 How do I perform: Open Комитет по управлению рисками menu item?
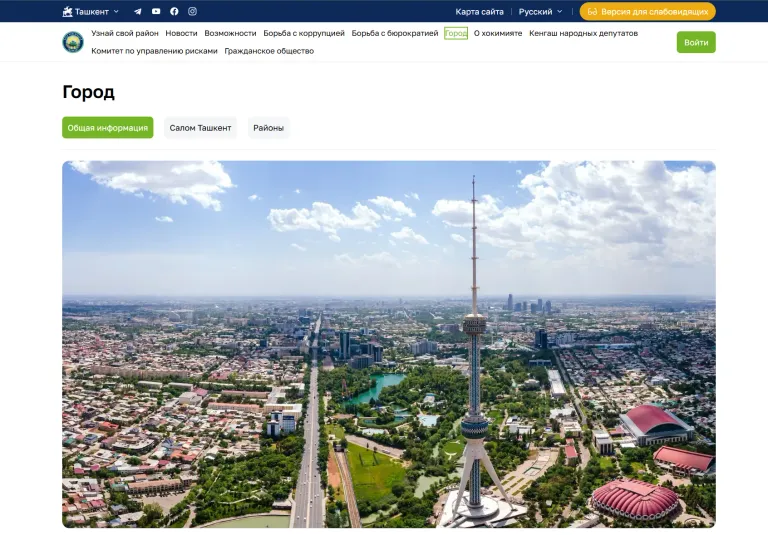(154, 50)
